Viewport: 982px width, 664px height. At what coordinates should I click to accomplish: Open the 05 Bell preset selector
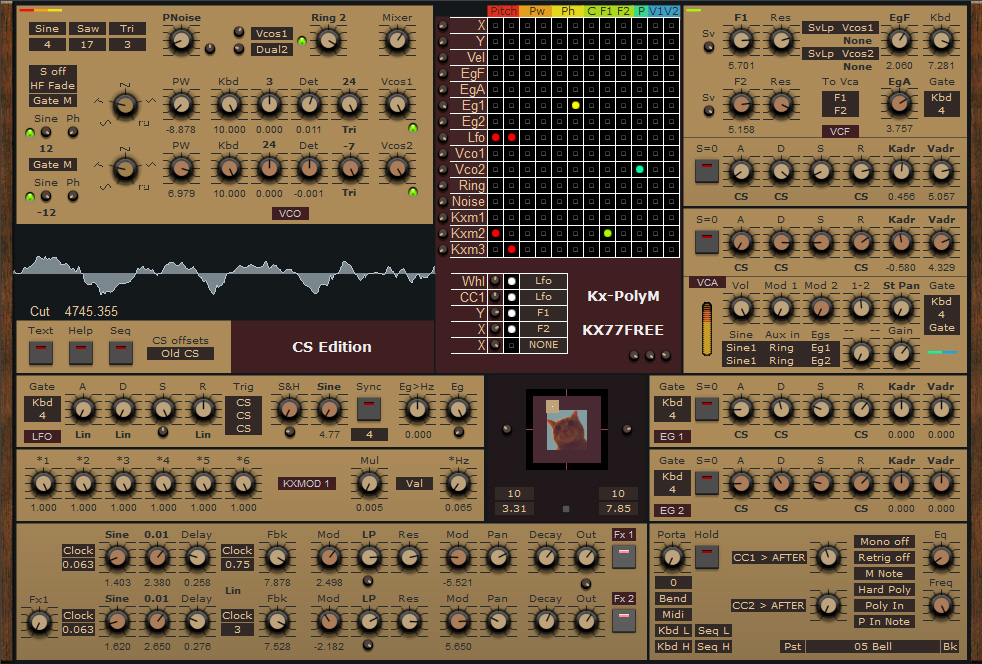pos(873,646)
